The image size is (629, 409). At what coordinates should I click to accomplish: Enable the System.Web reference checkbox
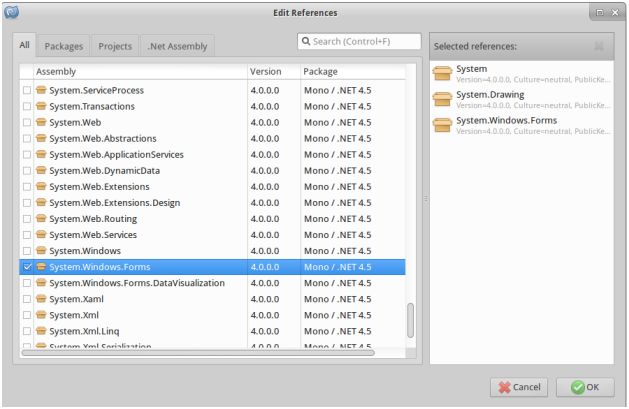(x=27, y=122)
